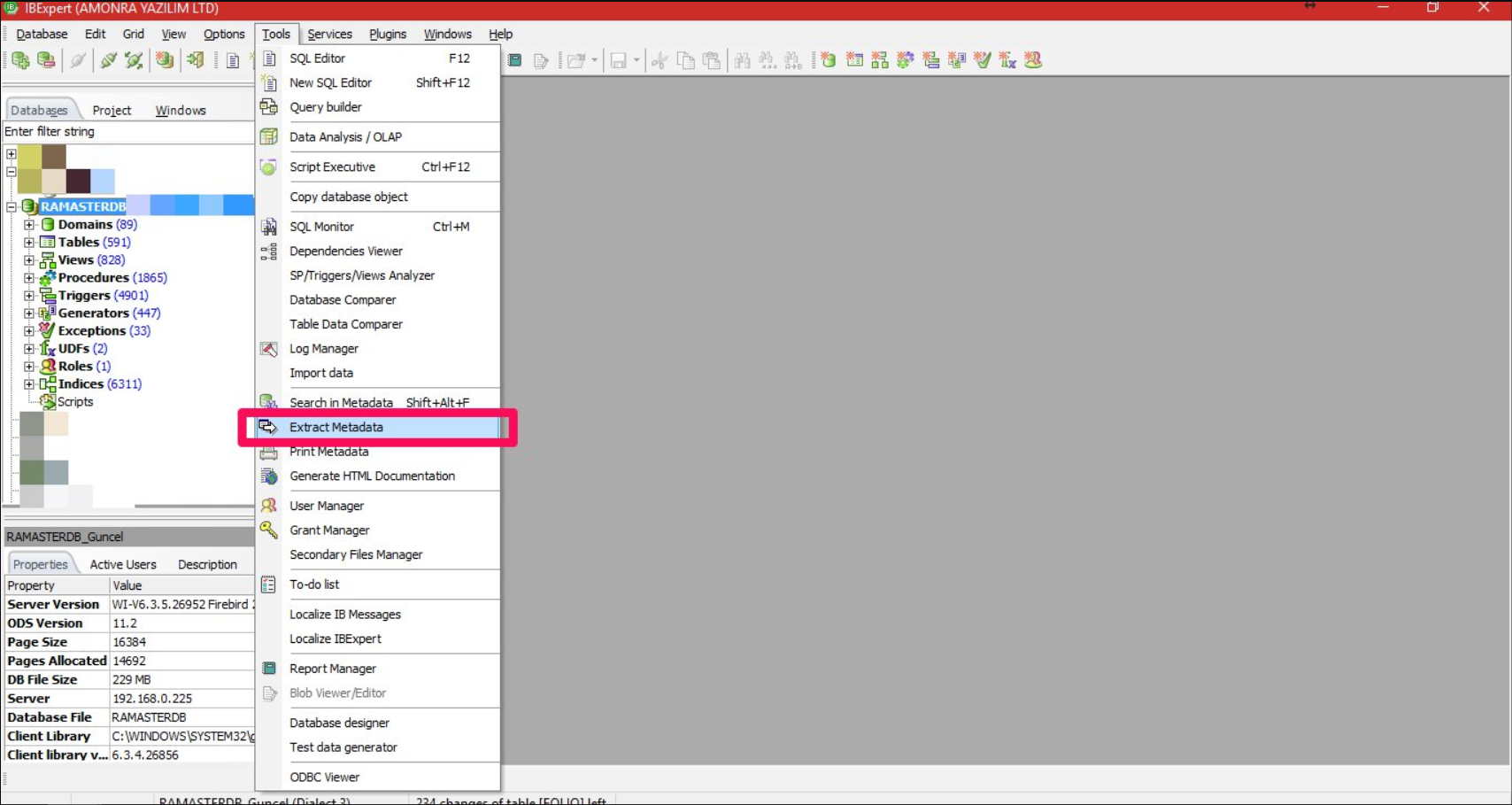This screenshot has height=805, width=1512.
Task: Click the Find binoculars toolbar icon
Action: 742,60
